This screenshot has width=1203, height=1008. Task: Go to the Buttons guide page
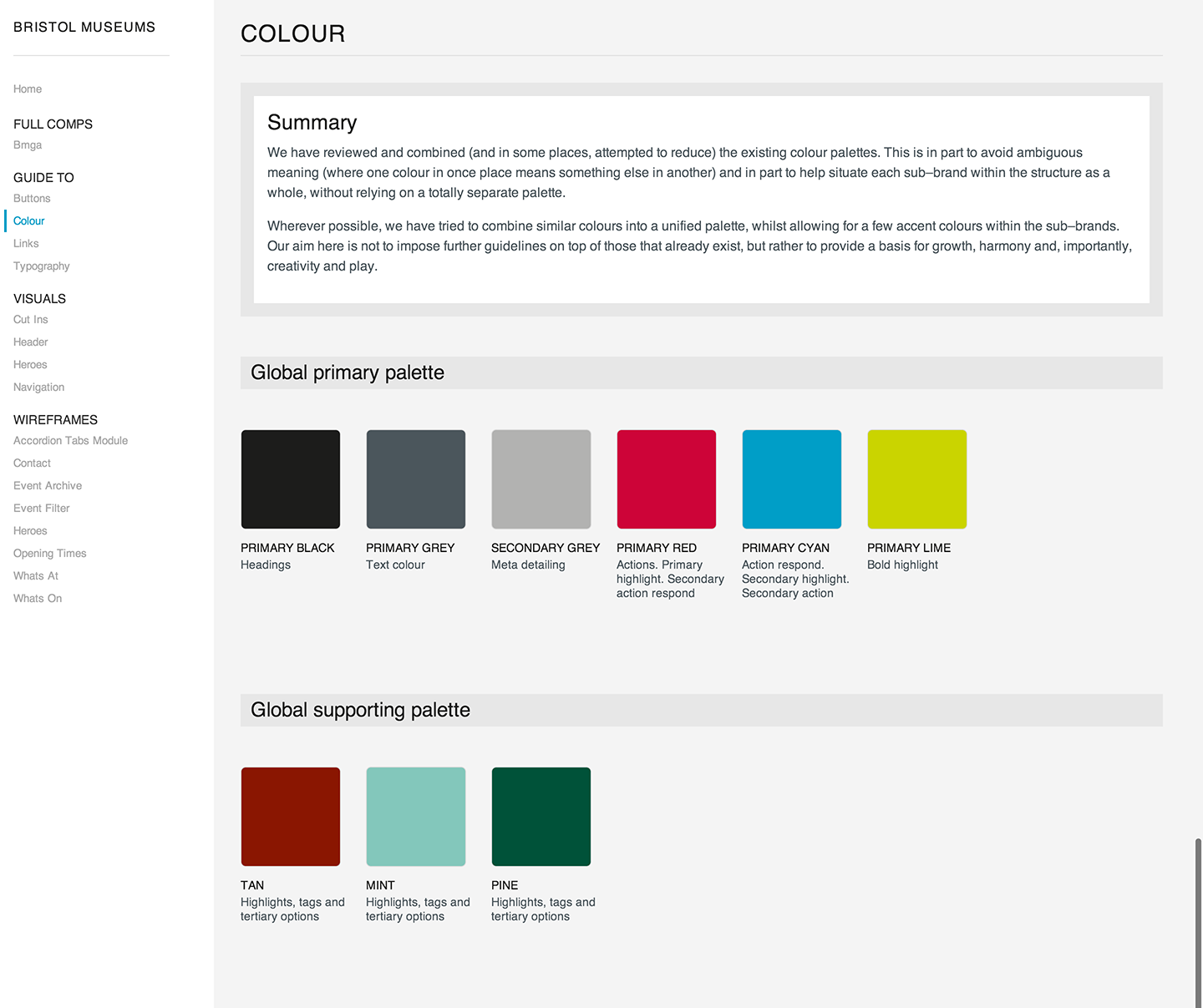pyautogui.click(x=32, y=199)
